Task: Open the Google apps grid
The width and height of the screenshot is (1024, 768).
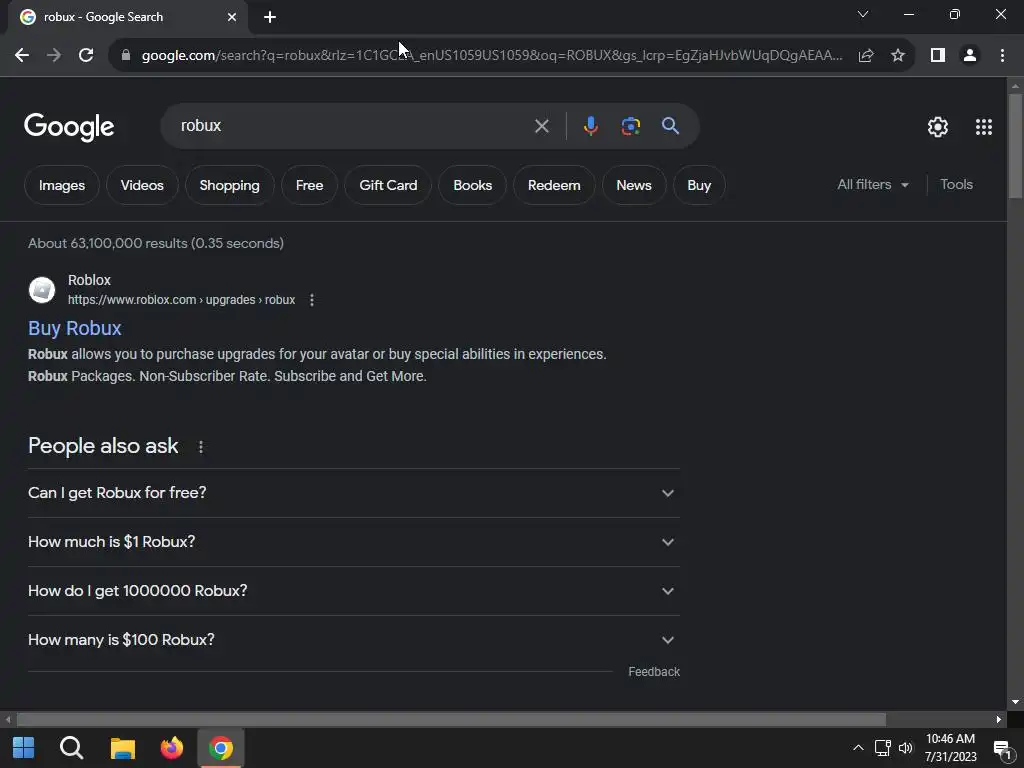Action: (984, 127)
